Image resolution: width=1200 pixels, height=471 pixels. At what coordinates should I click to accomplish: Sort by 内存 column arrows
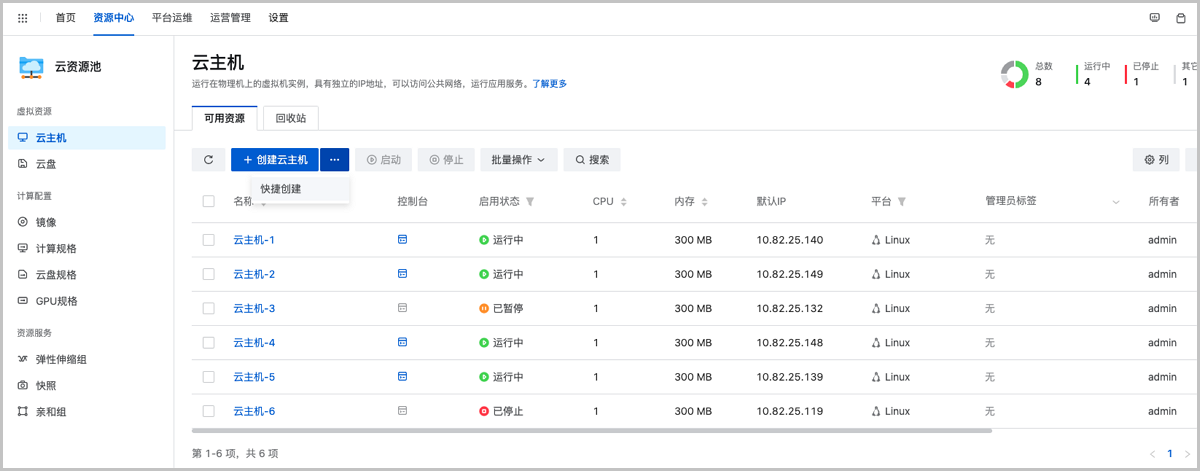705,202
